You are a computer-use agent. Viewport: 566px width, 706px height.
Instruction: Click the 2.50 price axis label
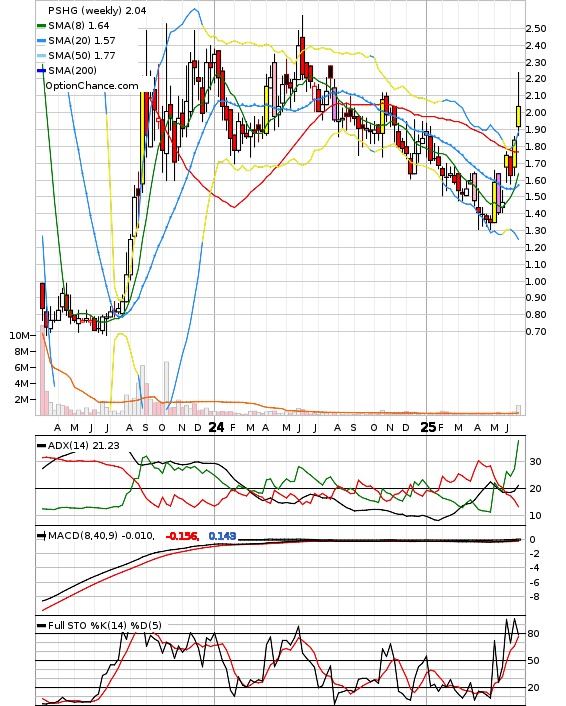pyautogui.click(x=536, y=28)
